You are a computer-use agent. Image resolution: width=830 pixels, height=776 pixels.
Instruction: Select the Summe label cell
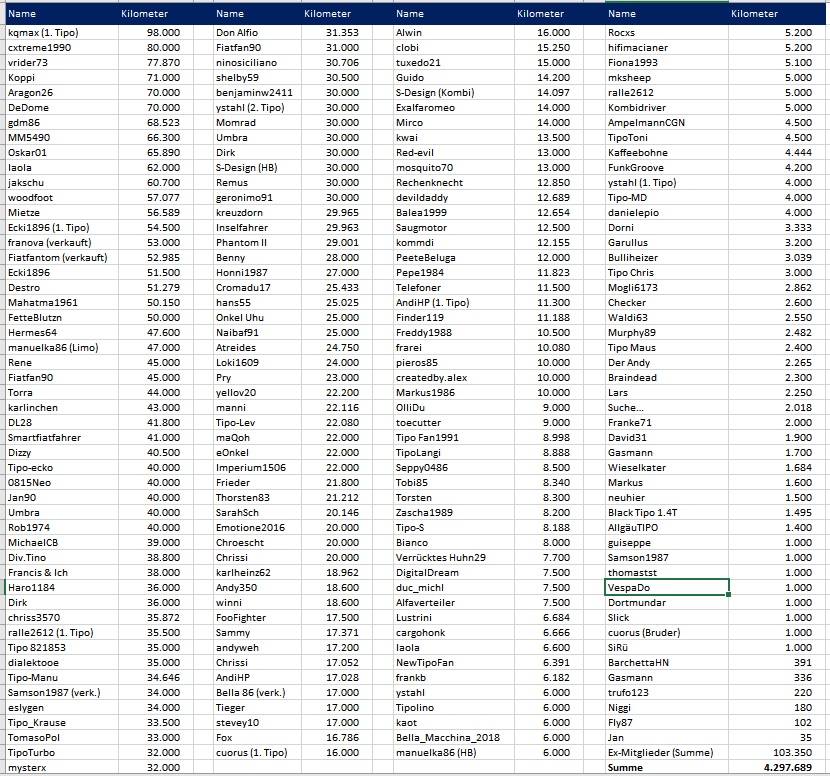click(626, 767)
